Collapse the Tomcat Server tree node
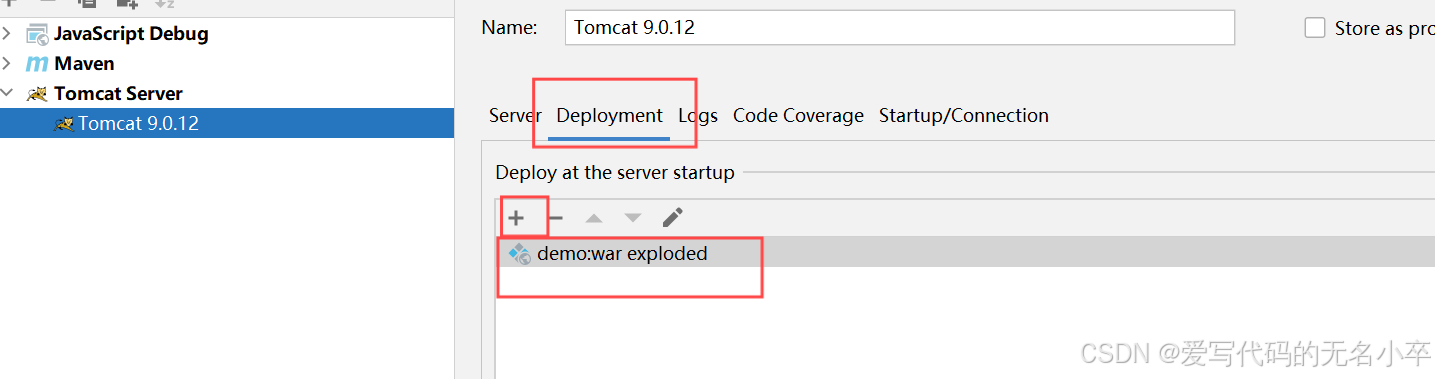This screenshot has width=1435, height=379. coord(8,94)
